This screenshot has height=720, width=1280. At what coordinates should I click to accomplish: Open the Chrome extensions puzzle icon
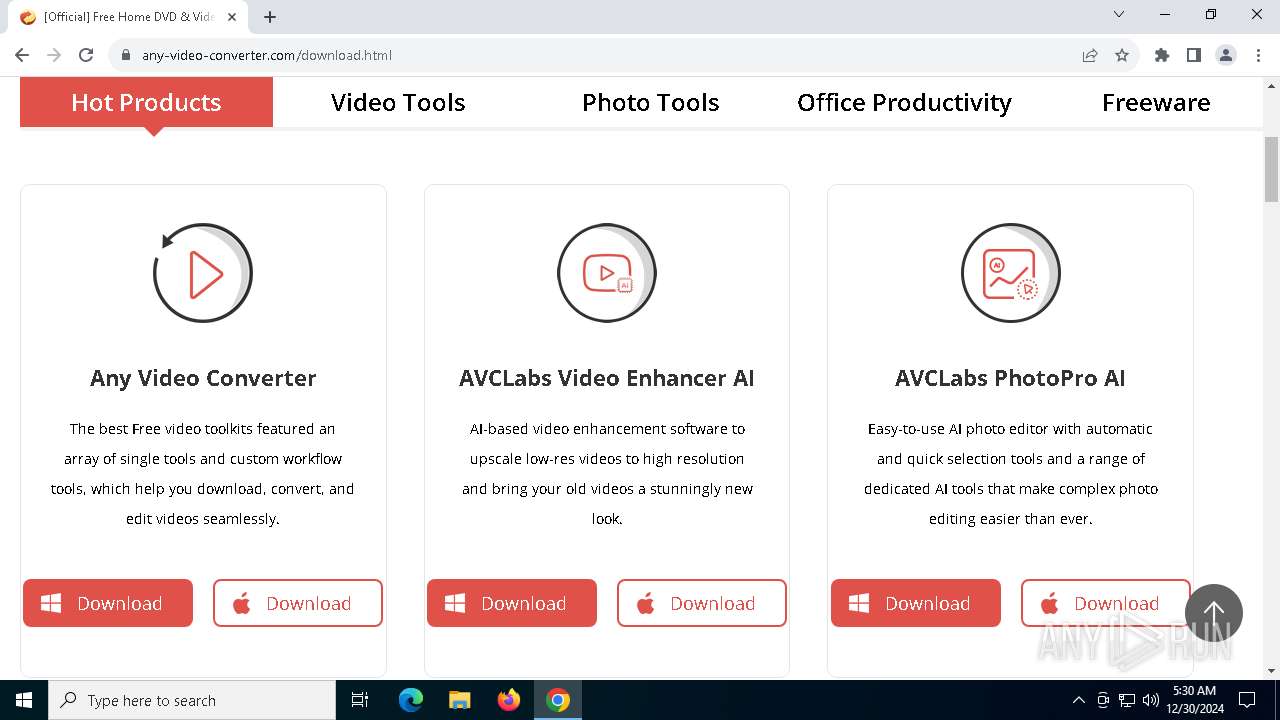tap(1162, 55)
